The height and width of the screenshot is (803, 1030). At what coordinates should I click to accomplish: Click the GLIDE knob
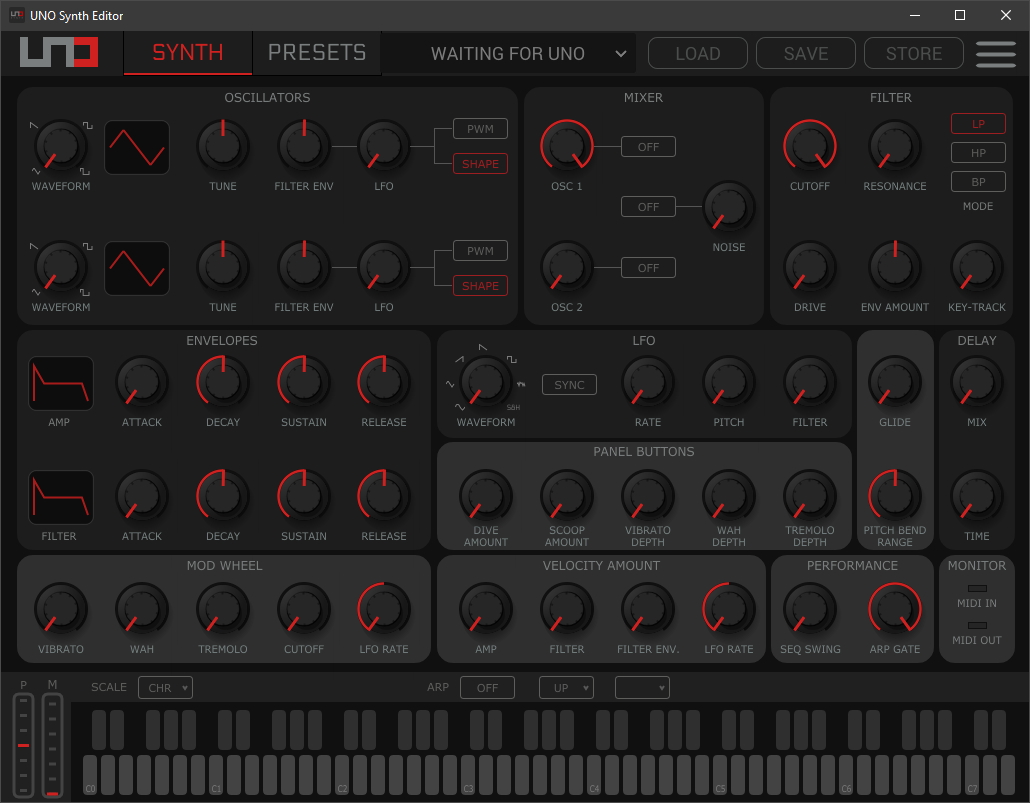(x=895, y=382)
